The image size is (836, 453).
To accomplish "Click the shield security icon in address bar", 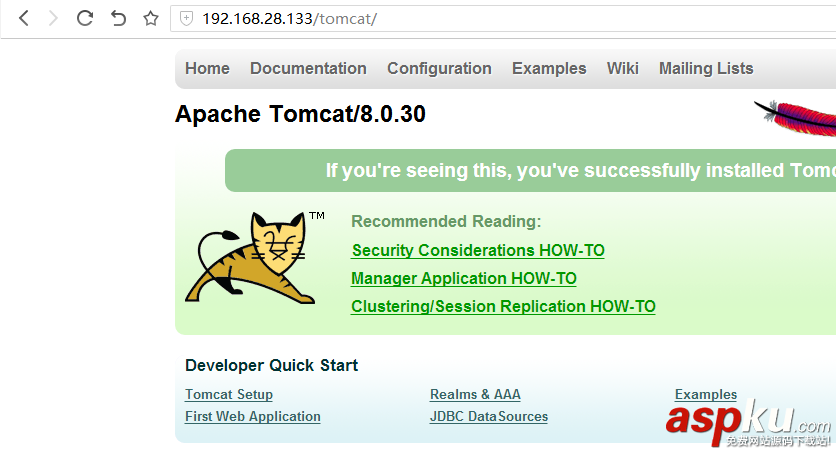I will pos(186,18).
